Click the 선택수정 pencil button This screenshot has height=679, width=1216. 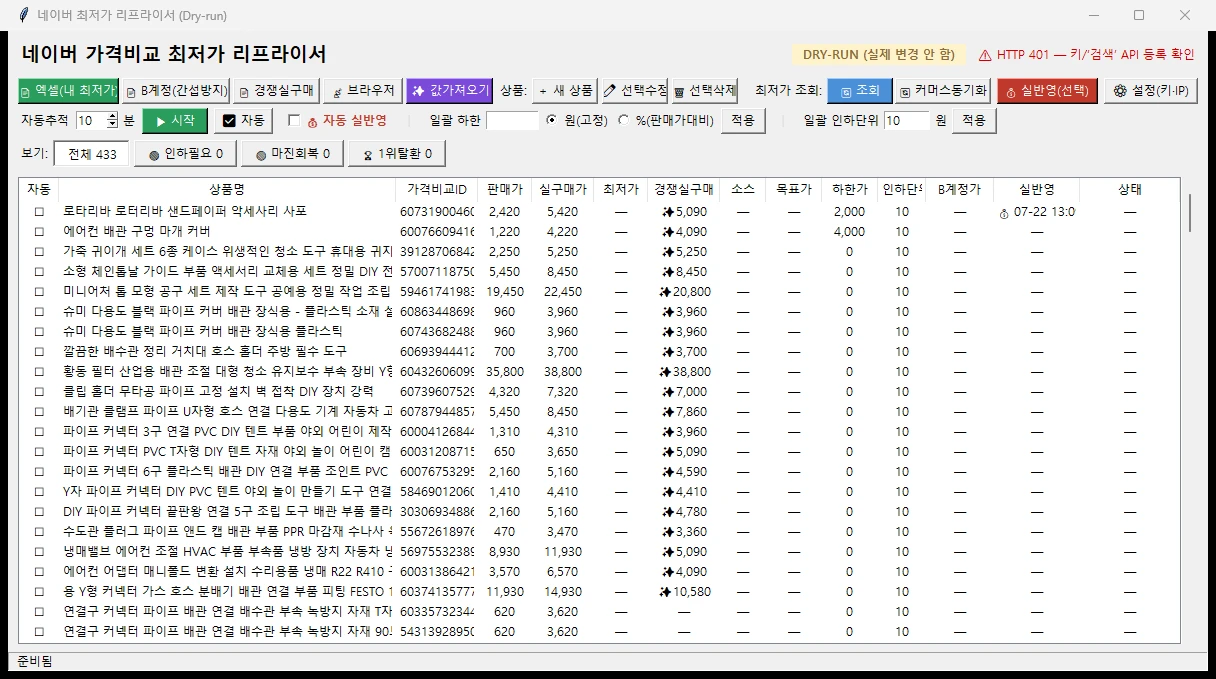coord(634,90)
